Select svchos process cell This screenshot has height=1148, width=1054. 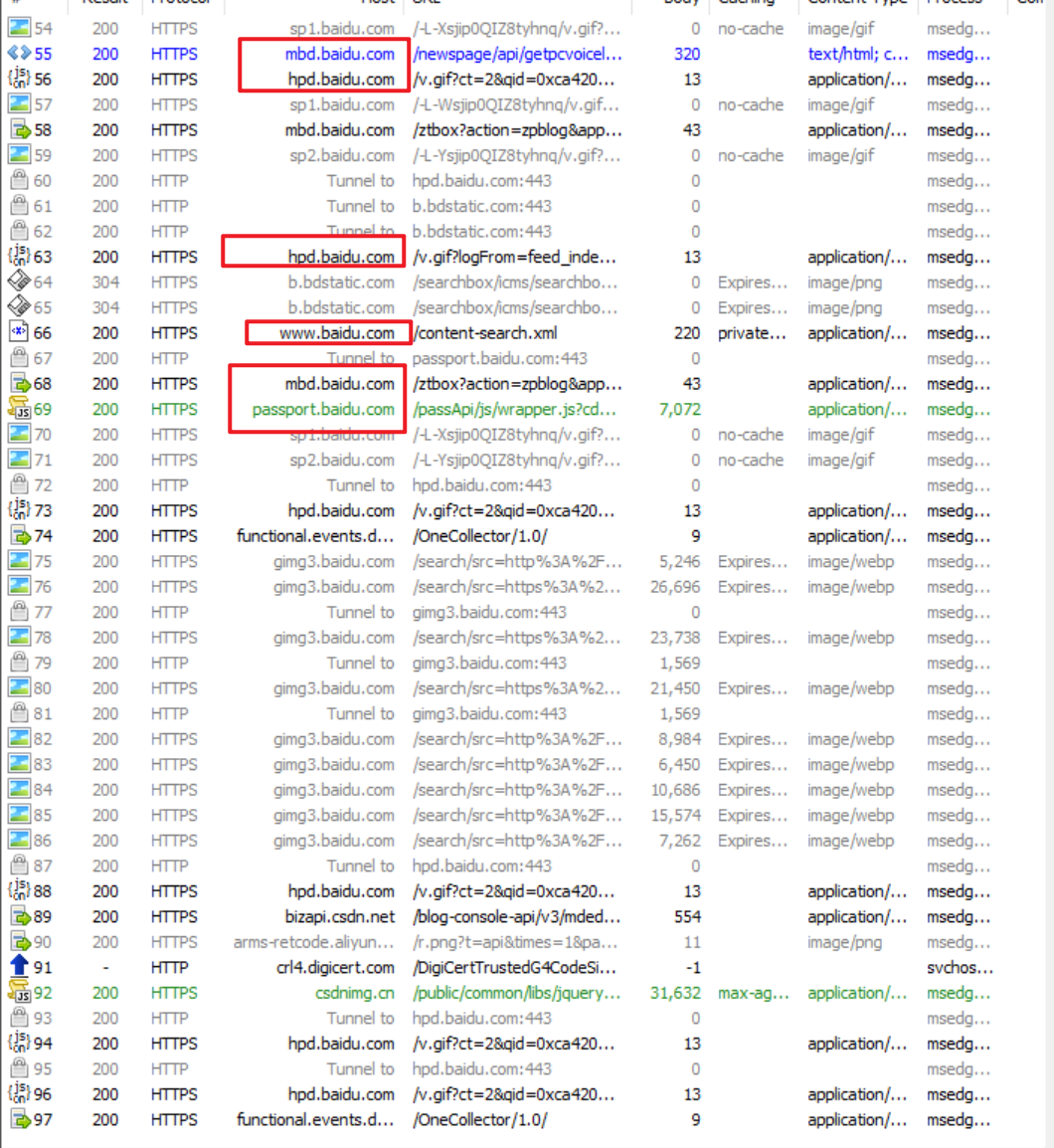[x=960, y=967]
